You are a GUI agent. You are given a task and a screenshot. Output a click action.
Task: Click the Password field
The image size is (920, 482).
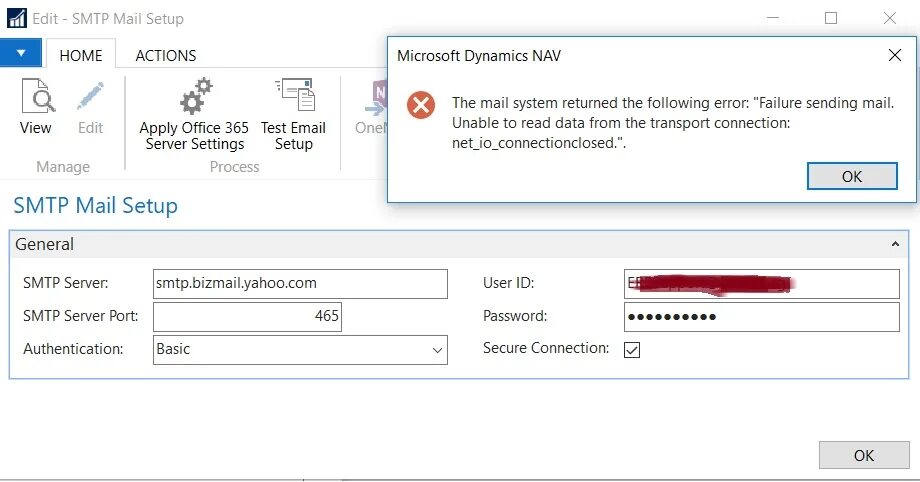[762, 316]
